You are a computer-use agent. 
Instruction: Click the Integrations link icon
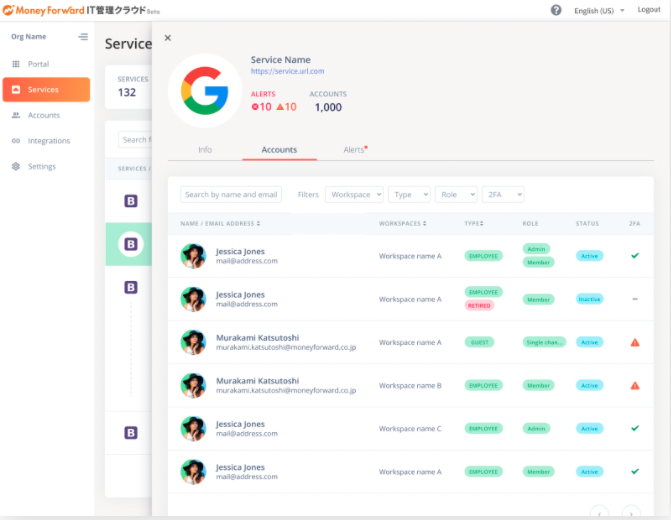(16, 141)
